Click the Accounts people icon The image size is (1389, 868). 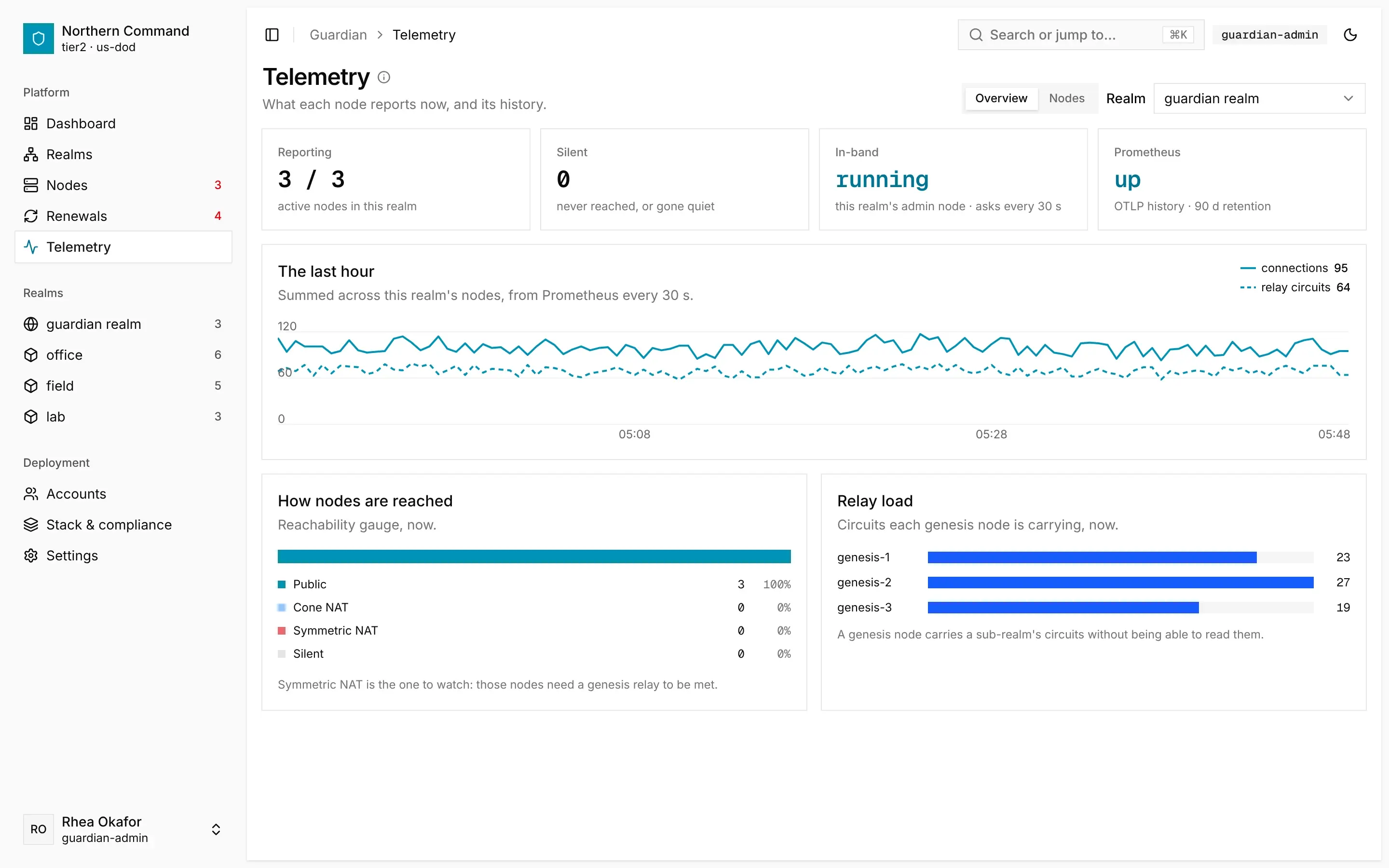point(31,494)
